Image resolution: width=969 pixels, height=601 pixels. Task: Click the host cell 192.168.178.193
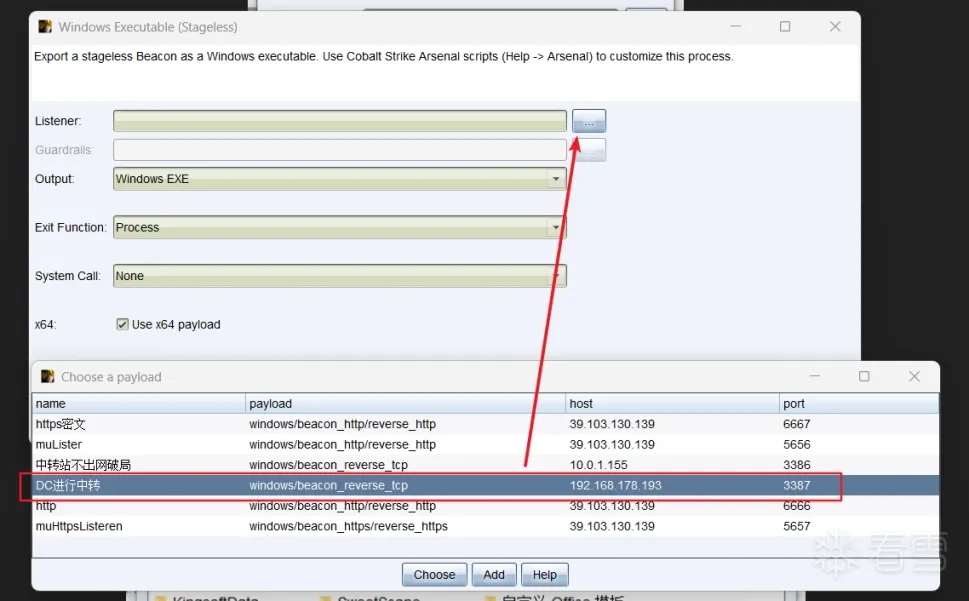[616, 485]
